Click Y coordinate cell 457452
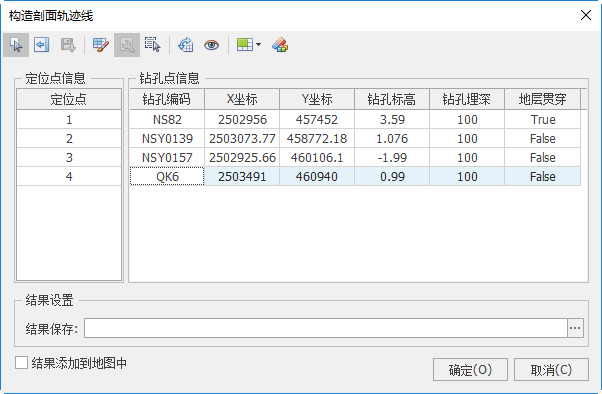 [x=317, y=119]
